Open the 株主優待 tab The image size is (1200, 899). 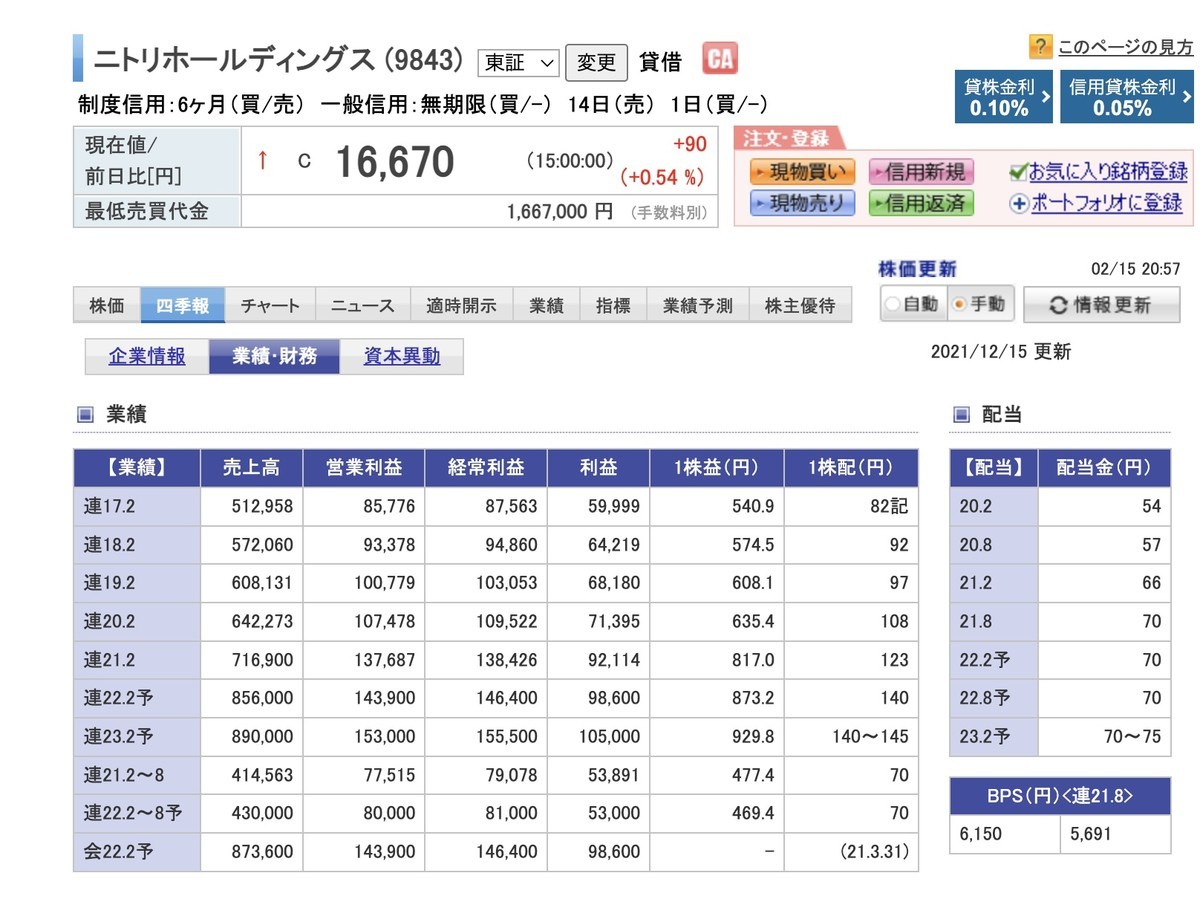click(800, 306)
